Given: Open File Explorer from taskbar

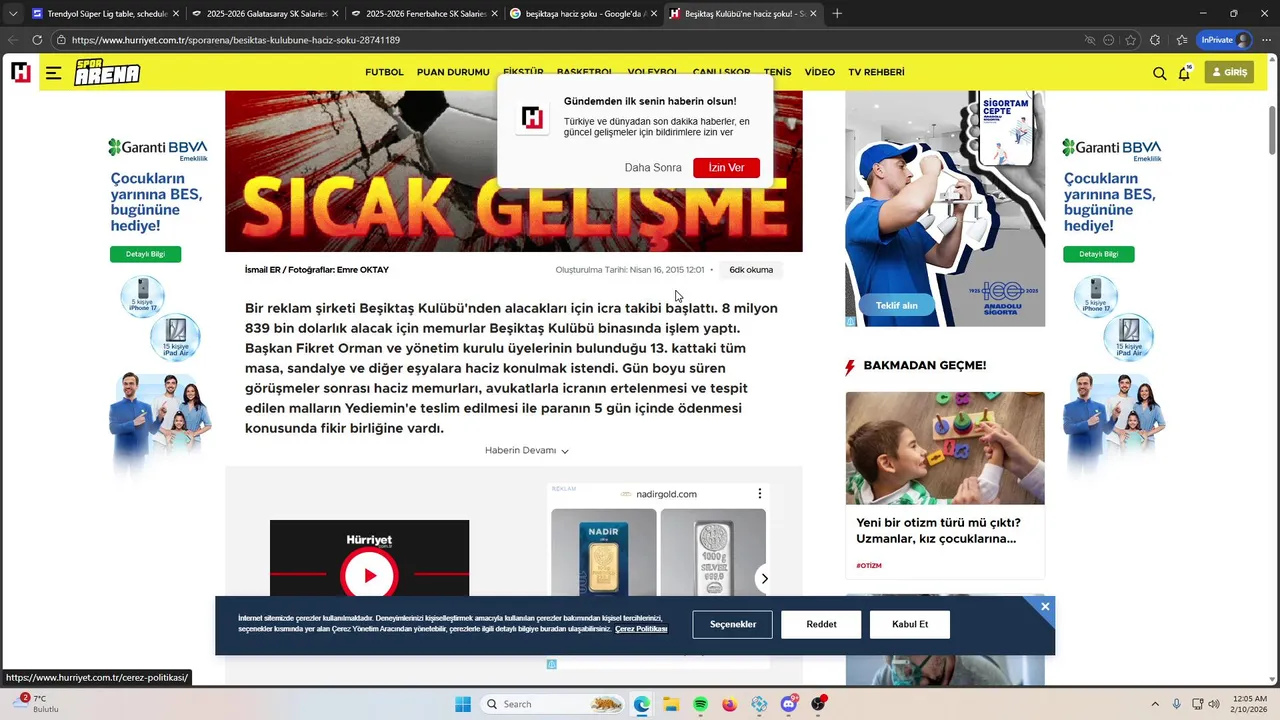Looking at the screenshot, I should click(x=671, y=704).
